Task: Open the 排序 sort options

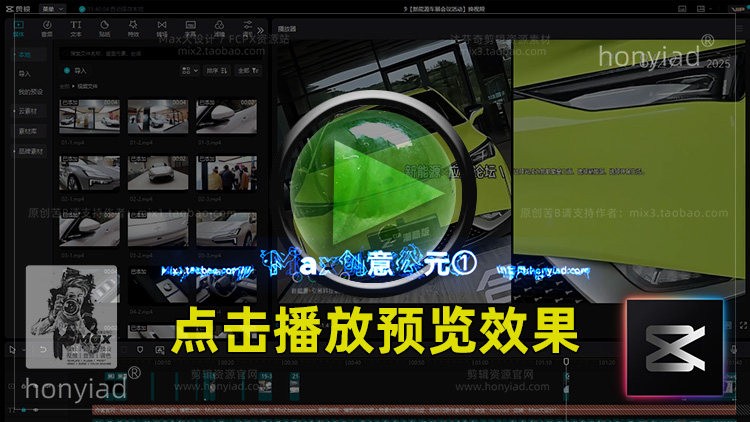Action: click(217, 71)
